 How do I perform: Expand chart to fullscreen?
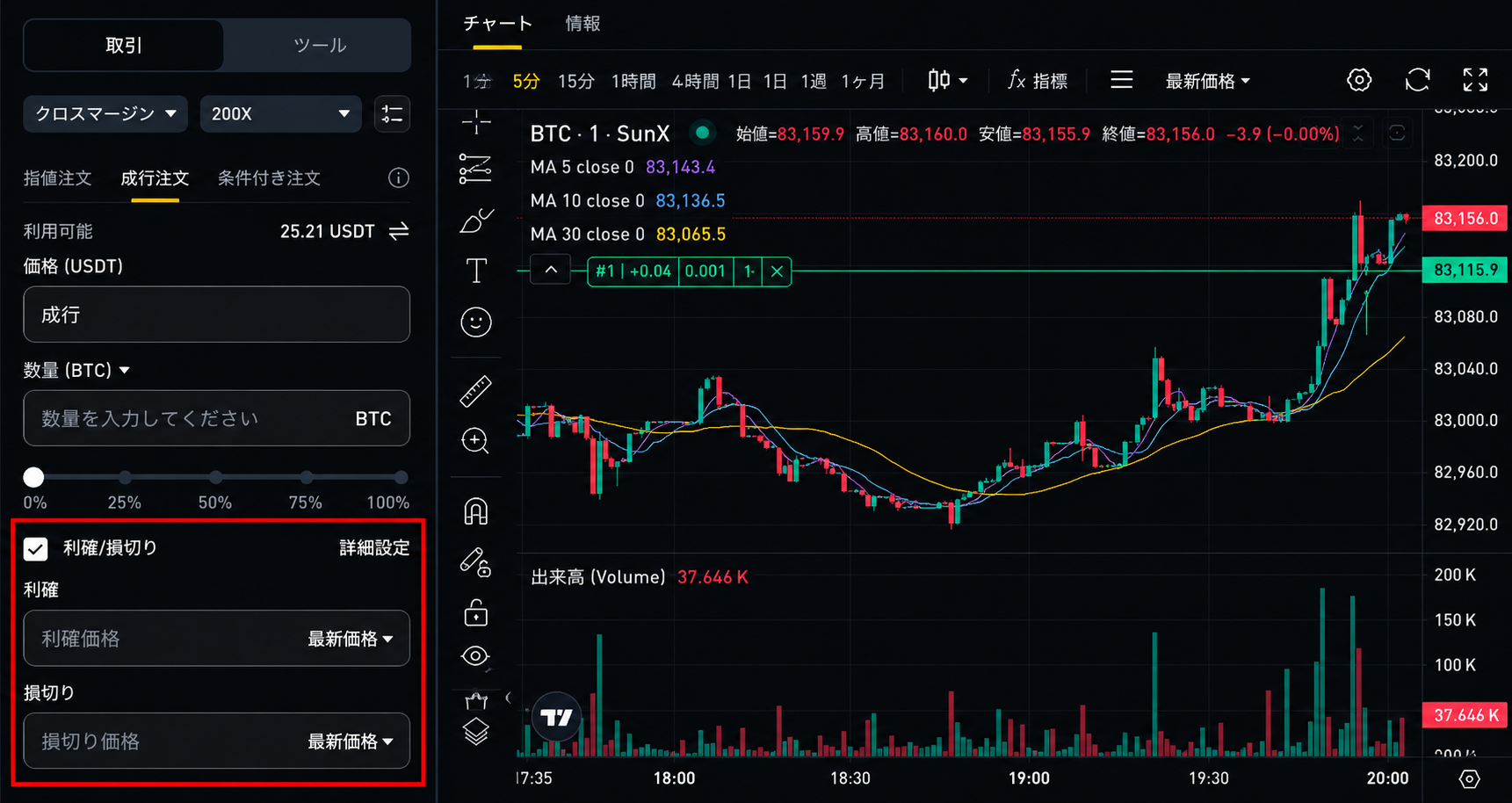(1475, 80)
